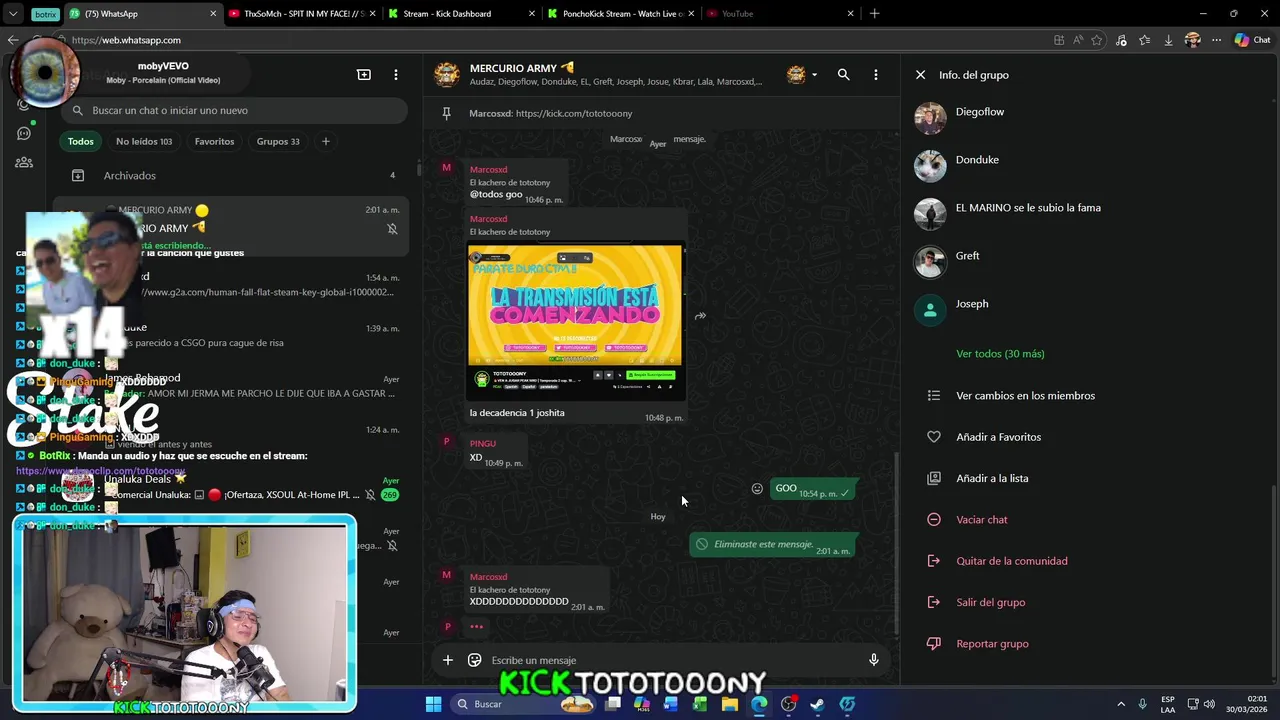This screenshot has width=1280, height=720.
Task: Select the Todos filter tab
Action: click(81, 141)
